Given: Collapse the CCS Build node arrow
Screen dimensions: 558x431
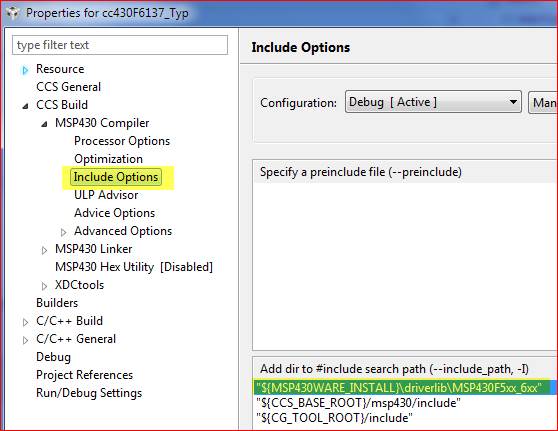Looking at the screenshot, I should click(x=25, y=106).
